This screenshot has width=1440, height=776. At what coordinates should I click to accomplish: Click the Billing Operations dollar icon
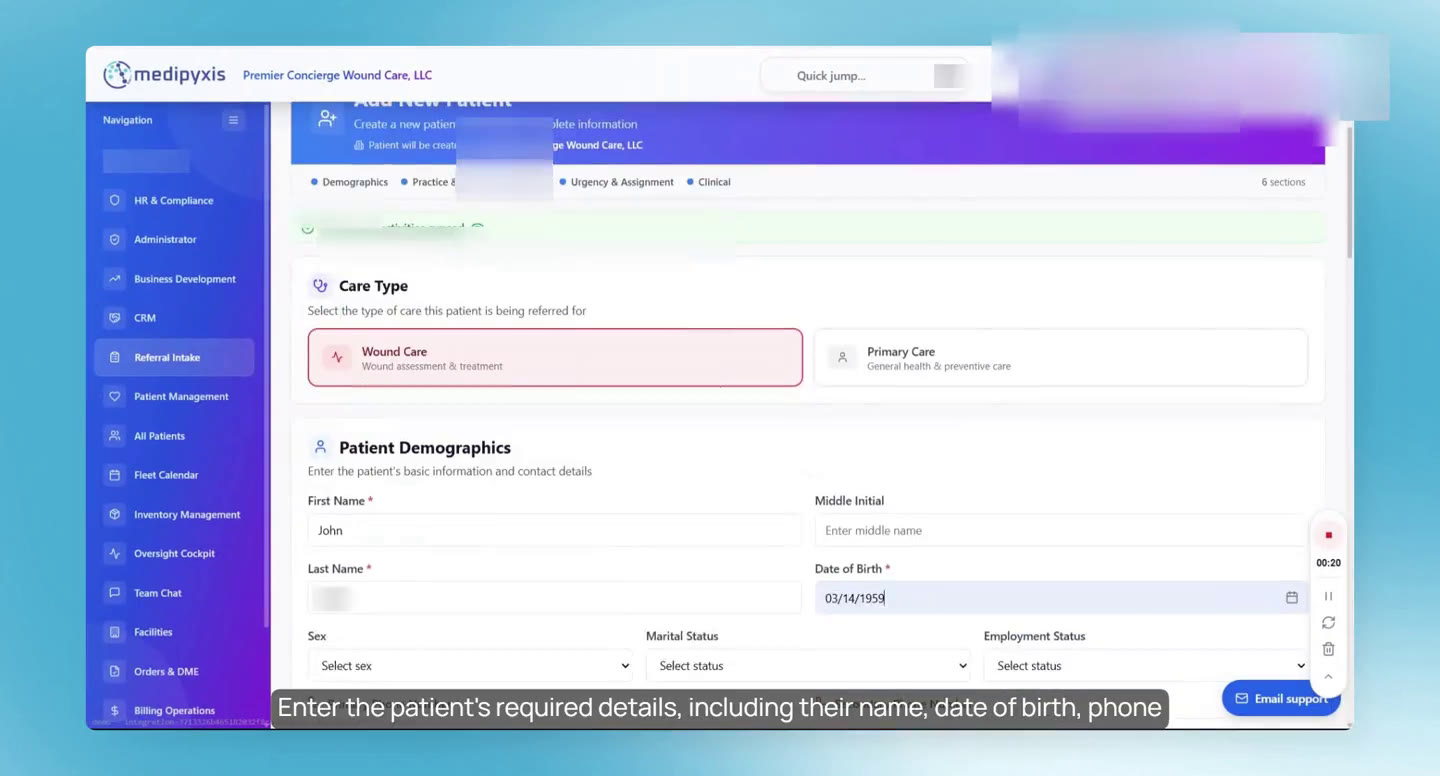click(114, 710)
